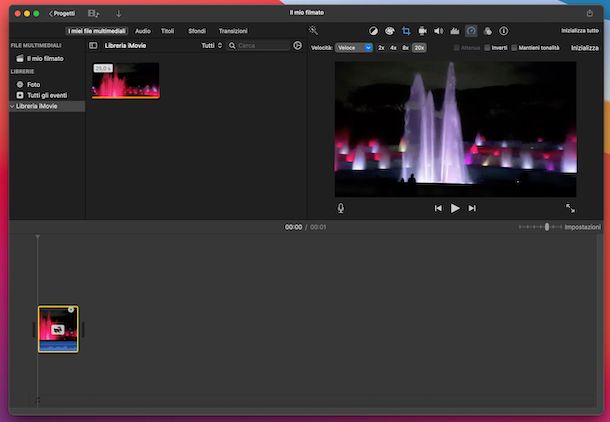Click Inizializza tutto
610x422 pixels.
[x=580, y=30]
